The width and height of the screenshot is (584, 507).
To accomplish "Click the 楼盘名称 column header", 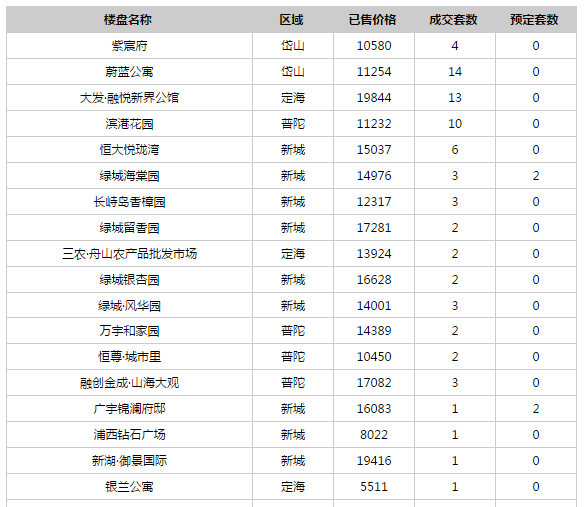I will 127,20.
